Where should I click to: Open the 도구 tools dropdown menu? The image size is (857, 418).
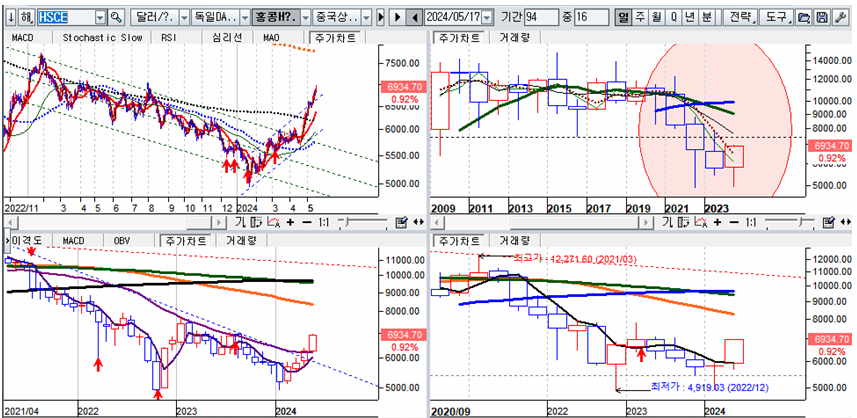[776, 17]
